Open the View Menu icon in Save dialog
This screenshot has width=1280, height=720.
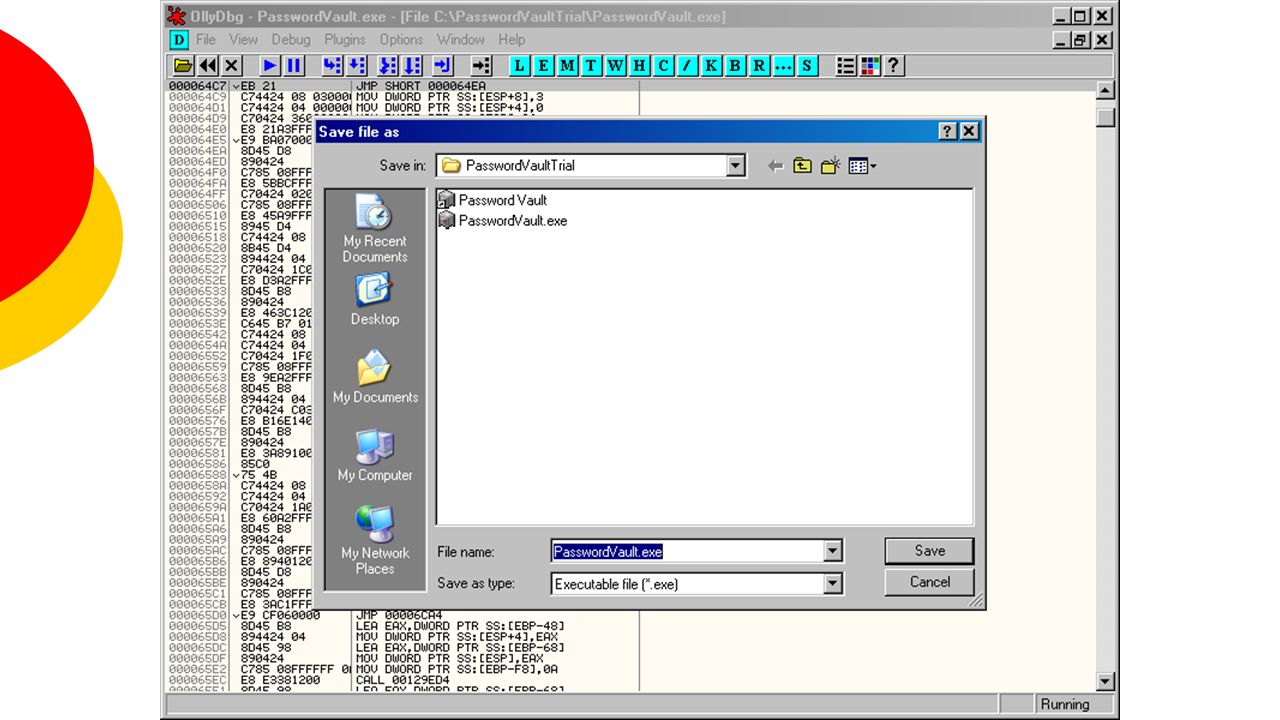861,166
